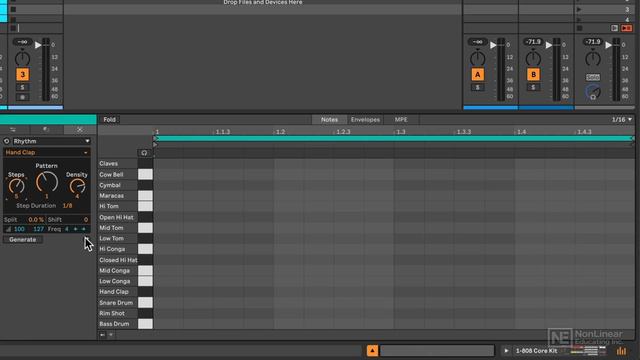Click the Freq minus button
640x360 pixels.
[x=76, y=229]
